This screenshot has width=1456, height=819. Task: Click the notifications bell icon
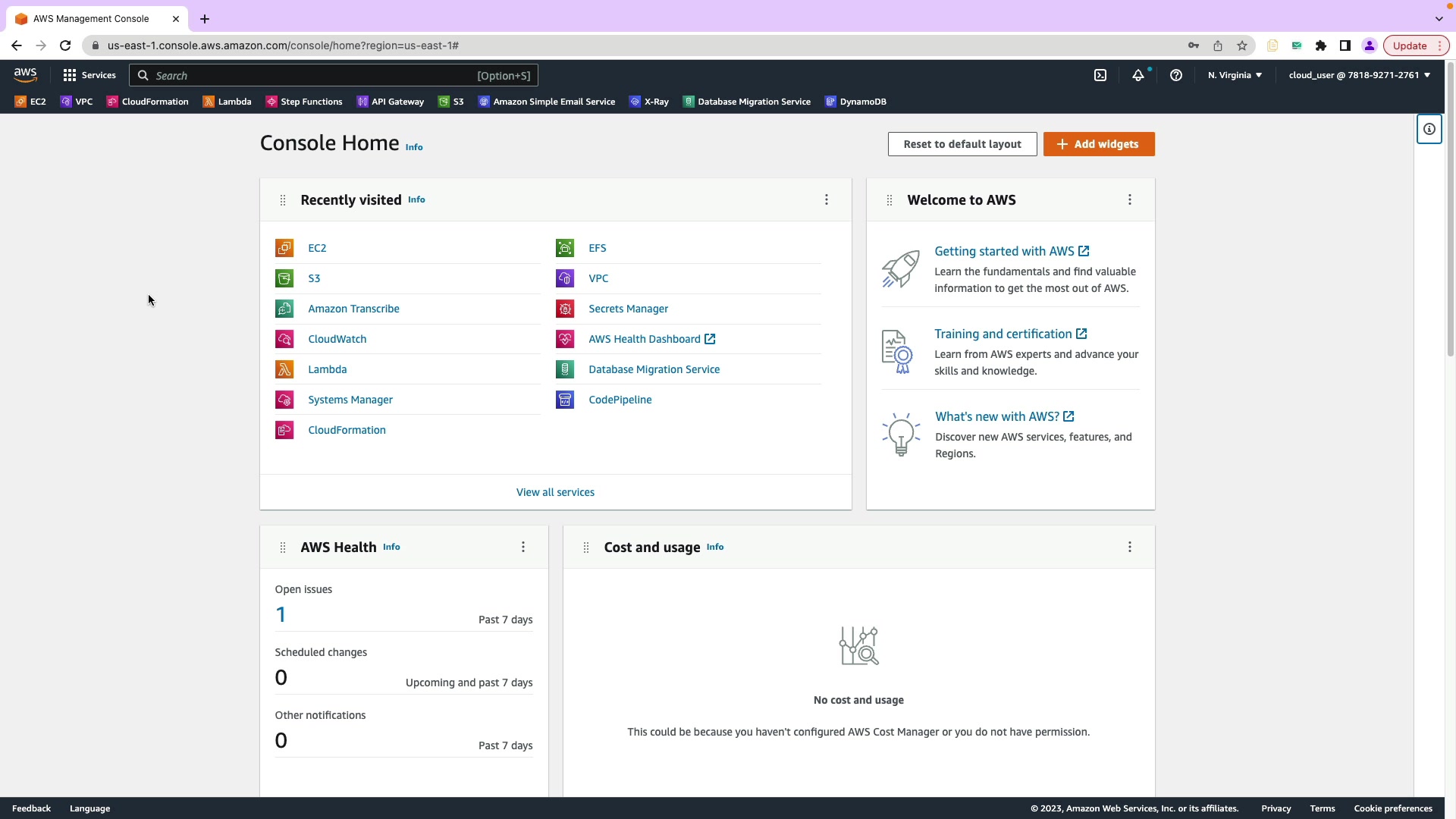pos(1138,75)
